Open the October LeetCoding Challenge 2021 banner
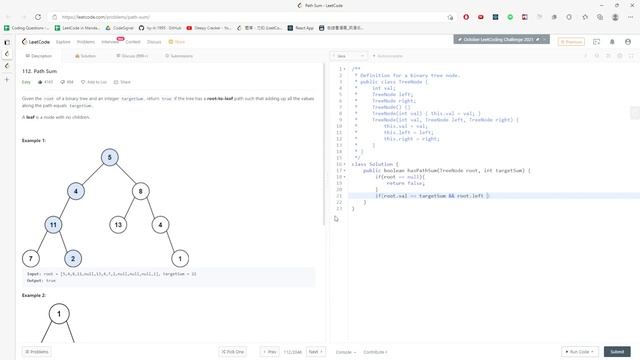 (x=501, y=40)
